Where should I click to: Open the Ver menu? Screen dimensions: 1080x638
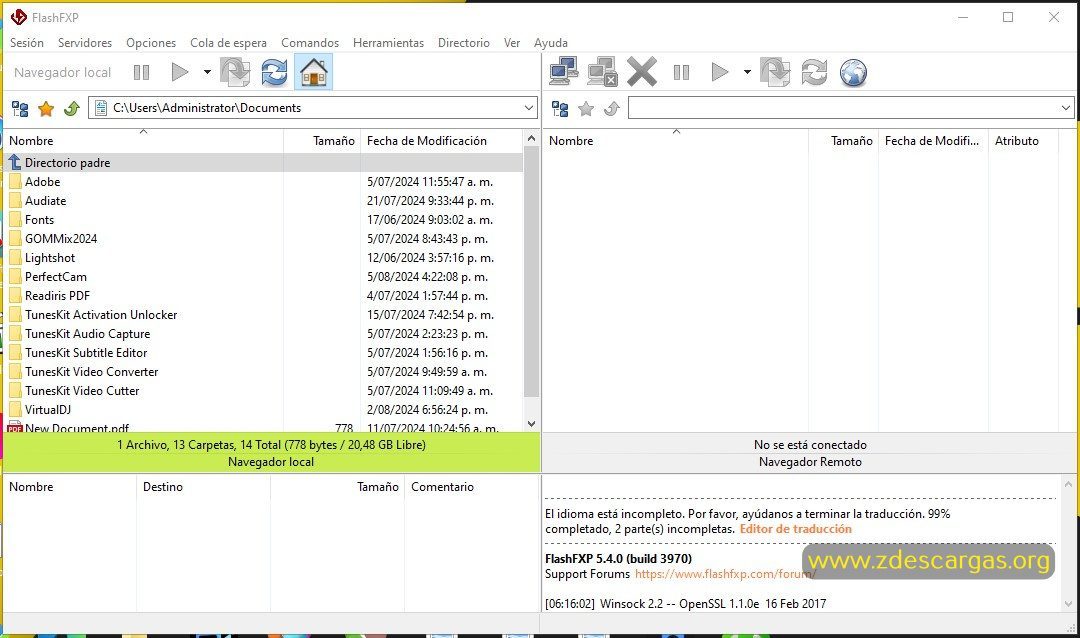512,43
